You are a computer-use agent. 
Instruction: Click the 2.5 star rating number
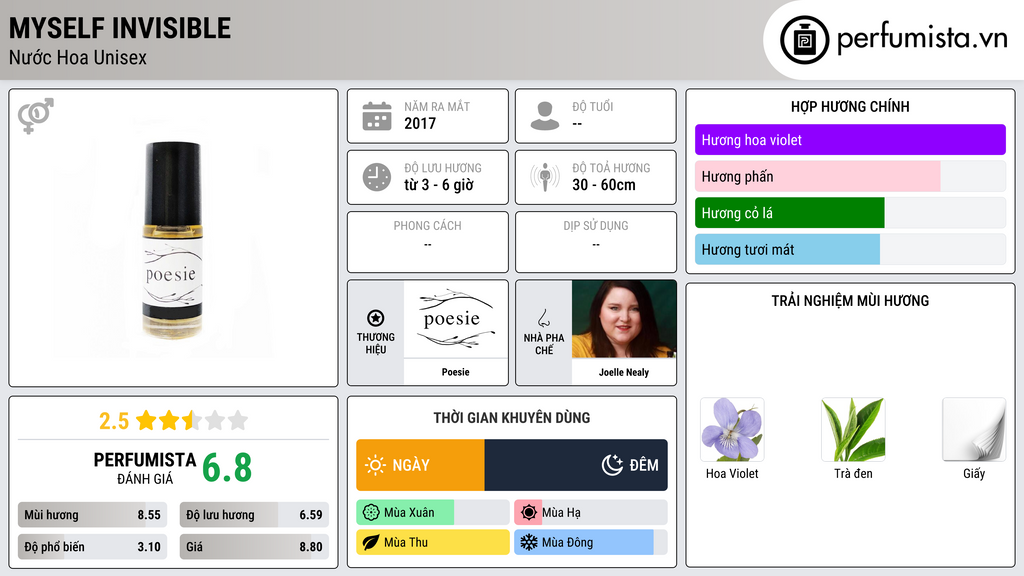(114, 421)
